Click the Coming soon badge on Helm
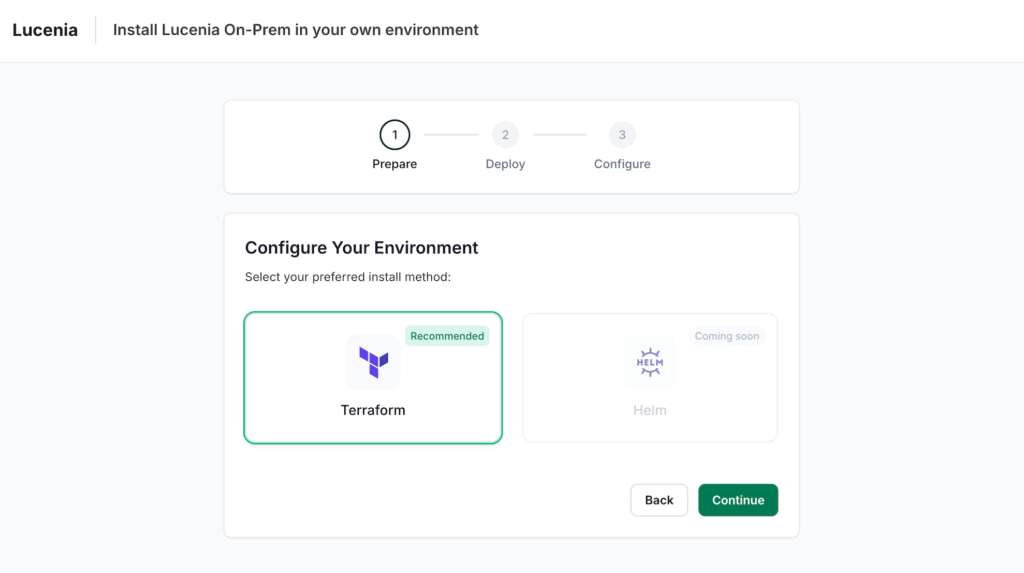Viewport: 1024px width, 573px height. click(727, 336)
